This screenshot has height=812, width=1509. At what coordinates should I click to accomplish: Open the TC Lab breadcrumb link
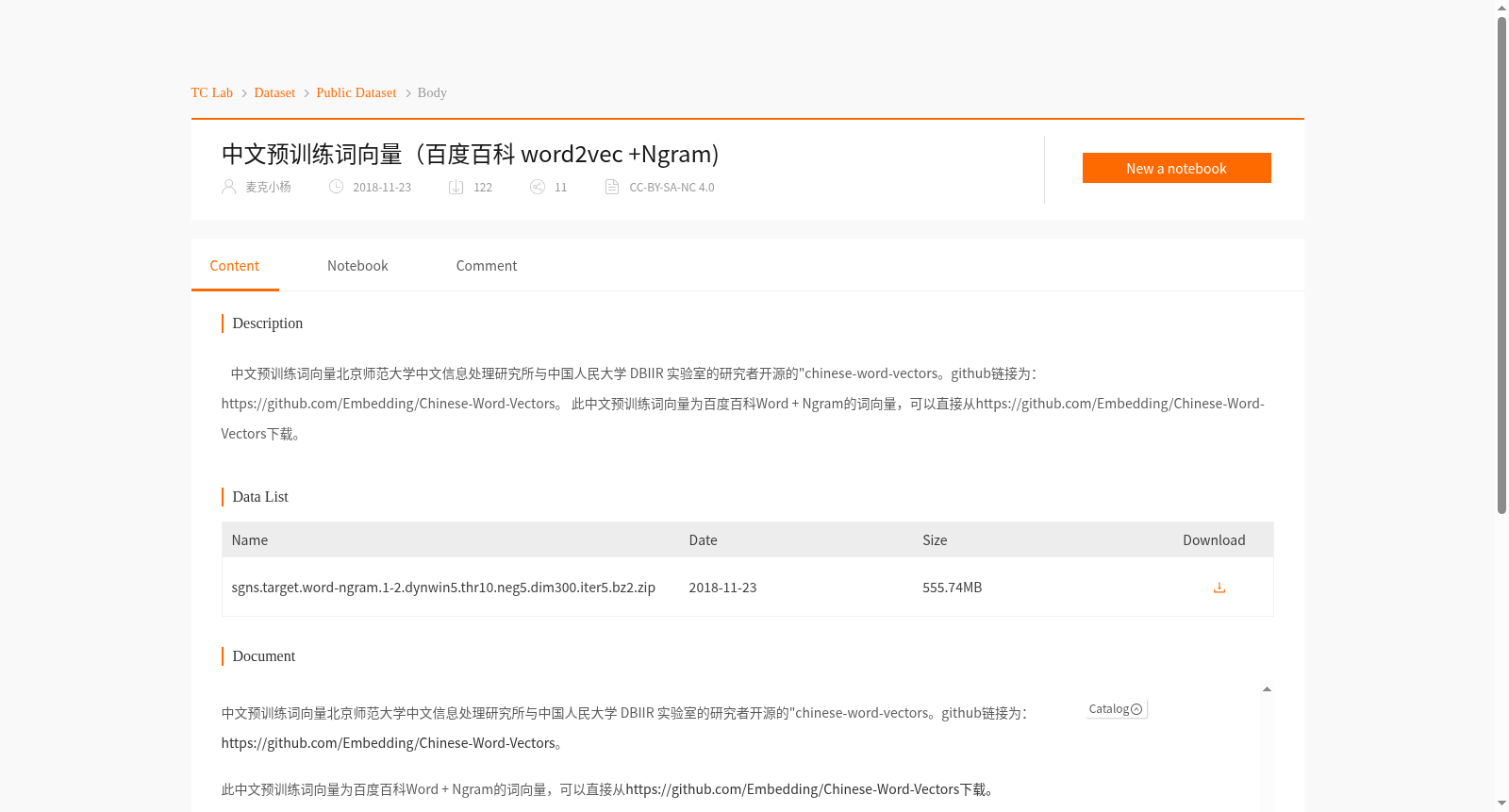(x=212, y=92)
